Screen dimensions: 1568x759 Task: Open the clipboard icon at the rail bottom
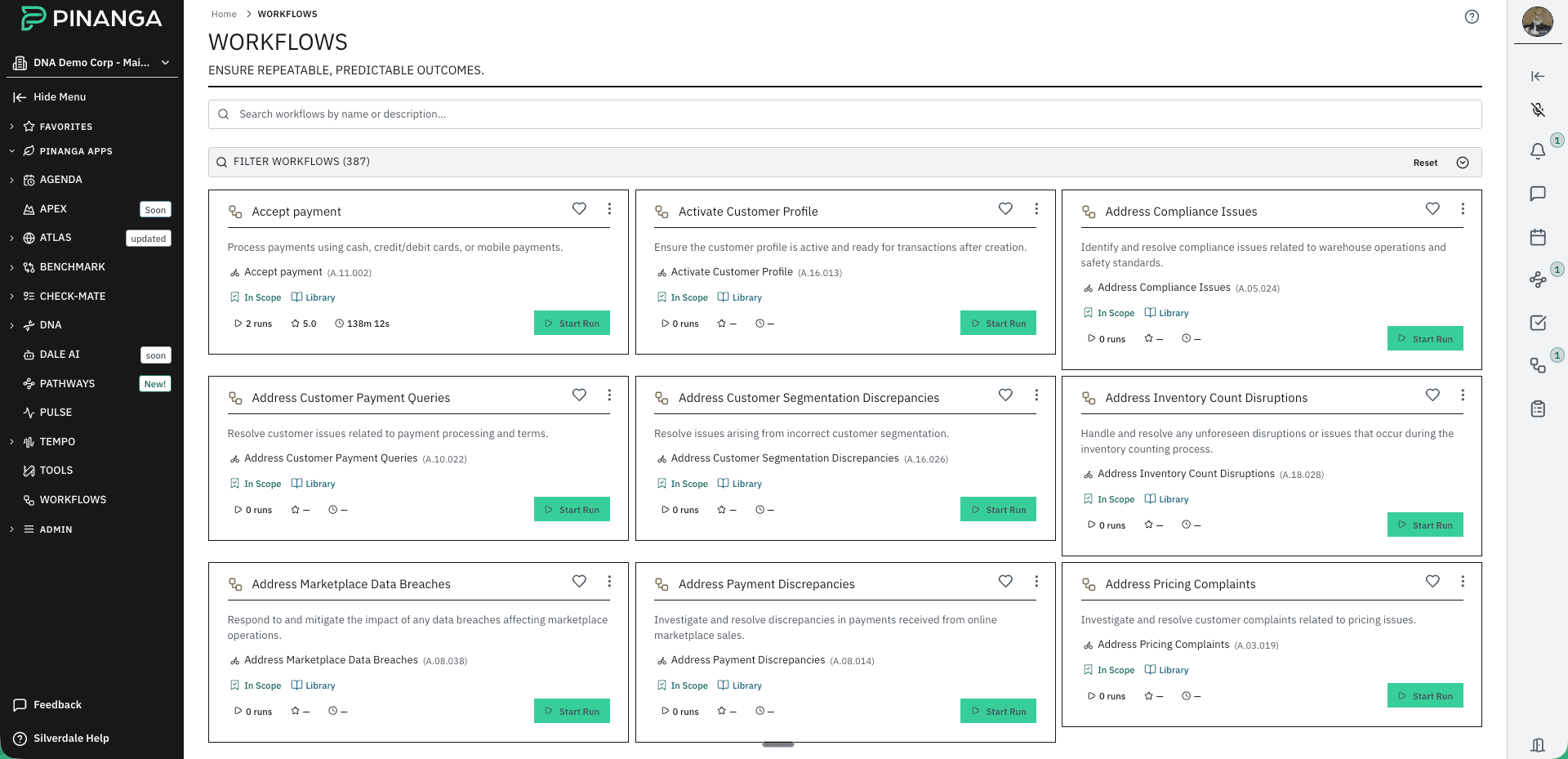[1538, 409]
